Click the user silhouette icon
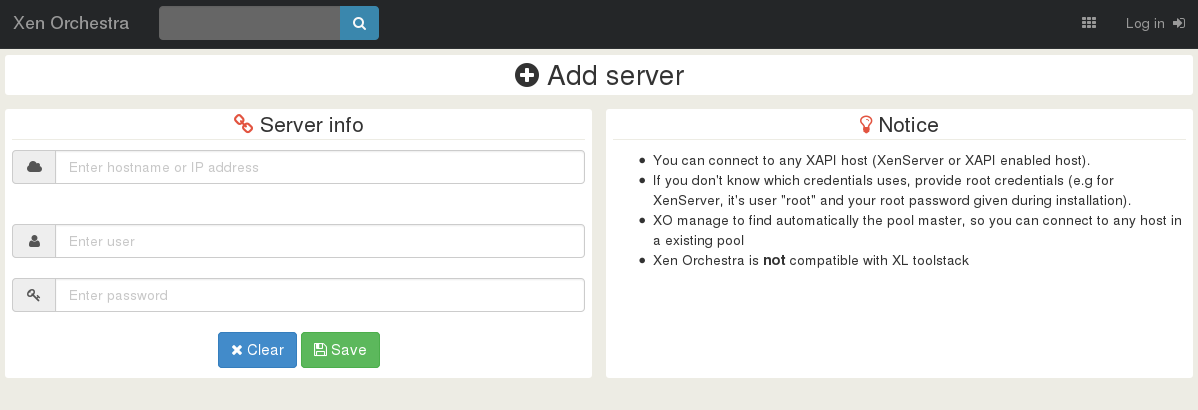 34,241
